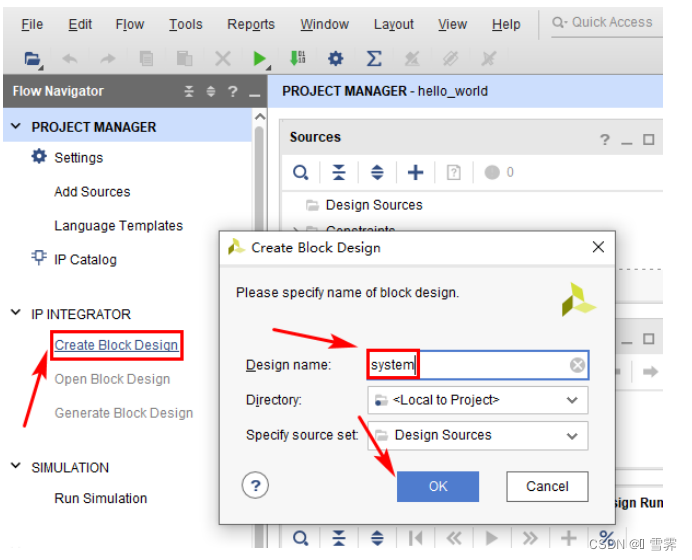Select Design Sources folder in Sources tree
Image resolution: width=692 pixels, height=560 pixels.
pos(374,205)
